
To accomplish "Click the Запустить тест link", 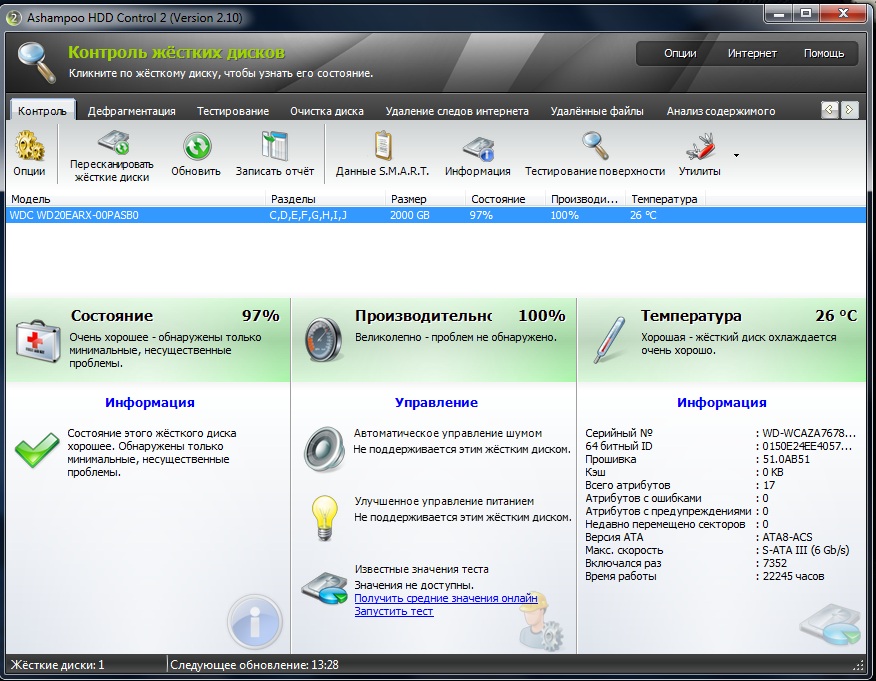I will point(394,611).
